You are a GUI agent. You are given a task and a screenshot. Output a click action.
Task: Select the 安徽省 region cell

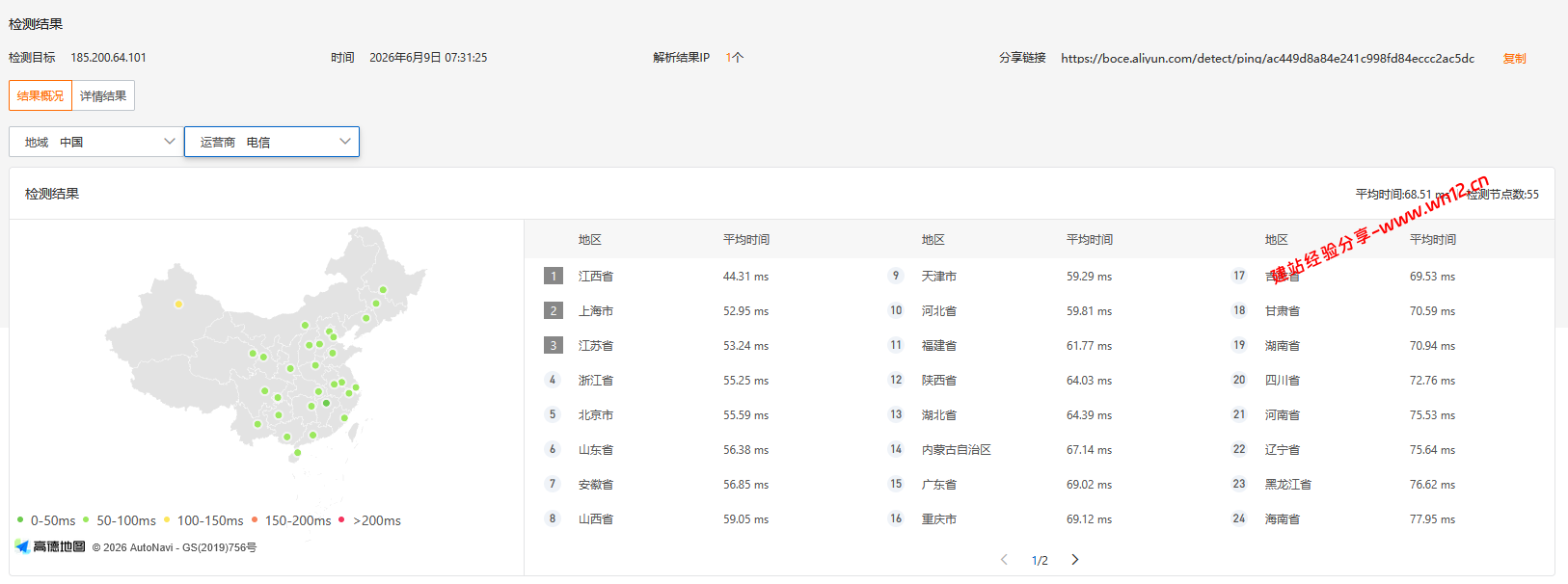click(596, 485)
